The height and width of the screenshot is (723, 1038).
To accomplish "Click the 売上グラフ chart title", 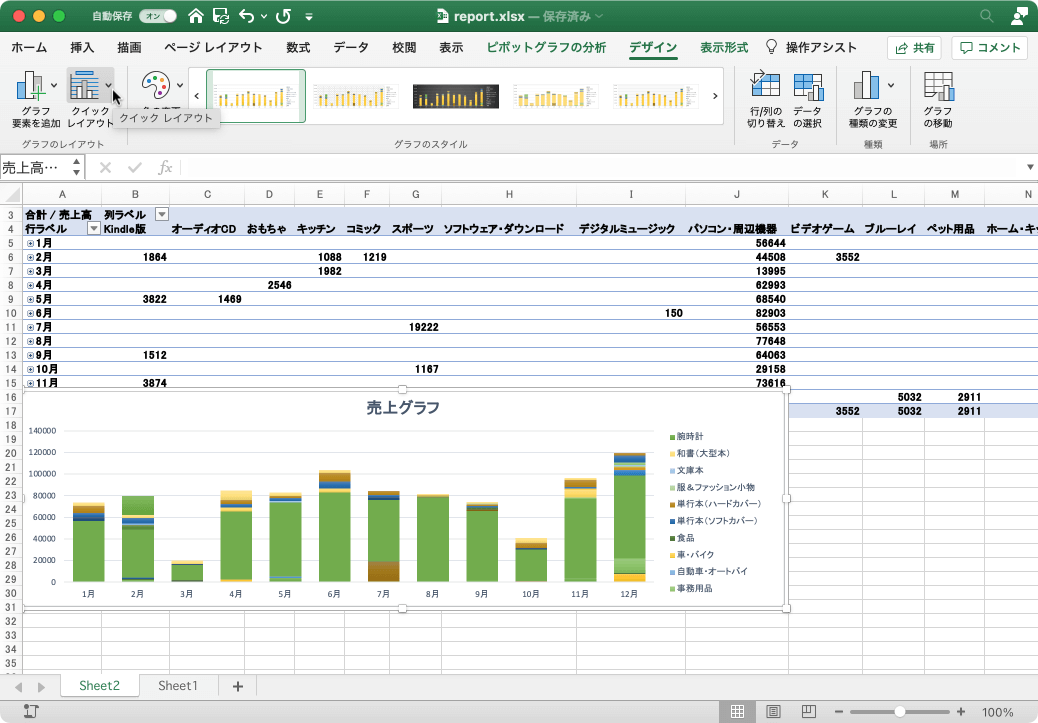I will [402, 407].
